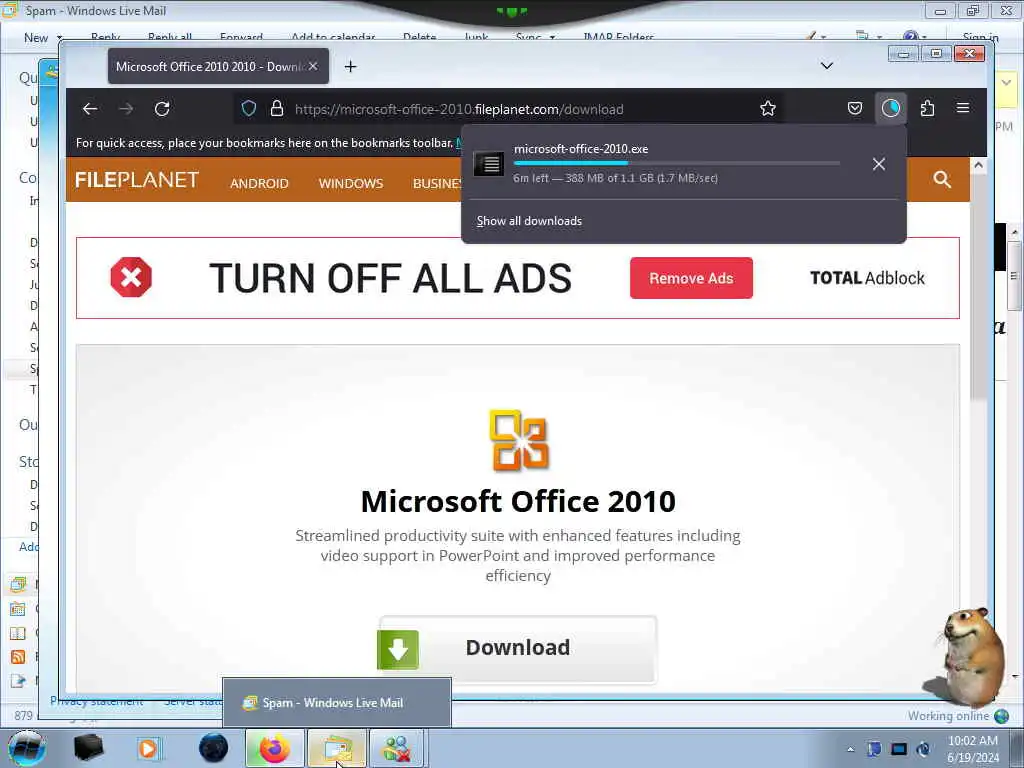Click the FilePlanet search magnifier icon
This screenshot has height=768, width=1024.
942,180
